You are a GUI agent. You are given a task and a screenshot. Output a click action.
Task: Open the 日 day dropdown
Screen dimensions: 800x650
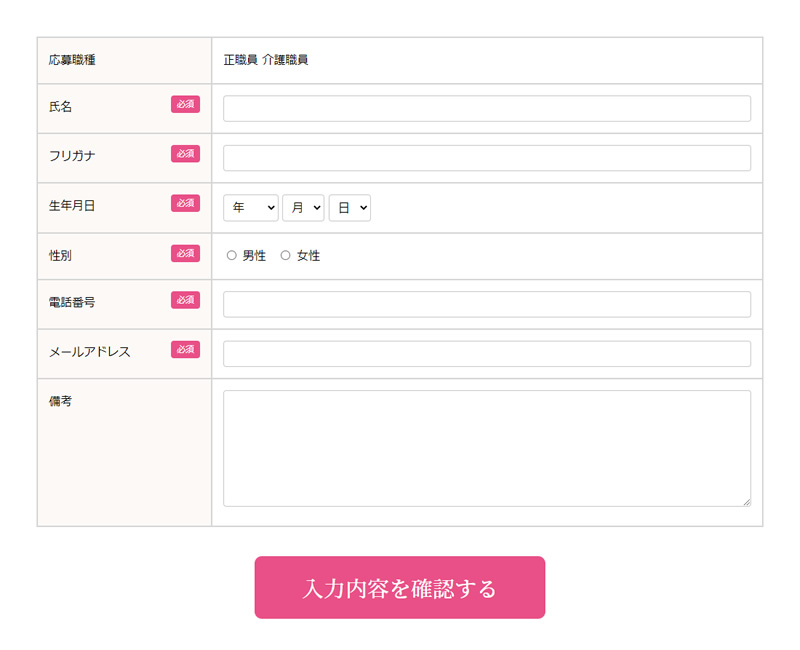pos(349,208)
